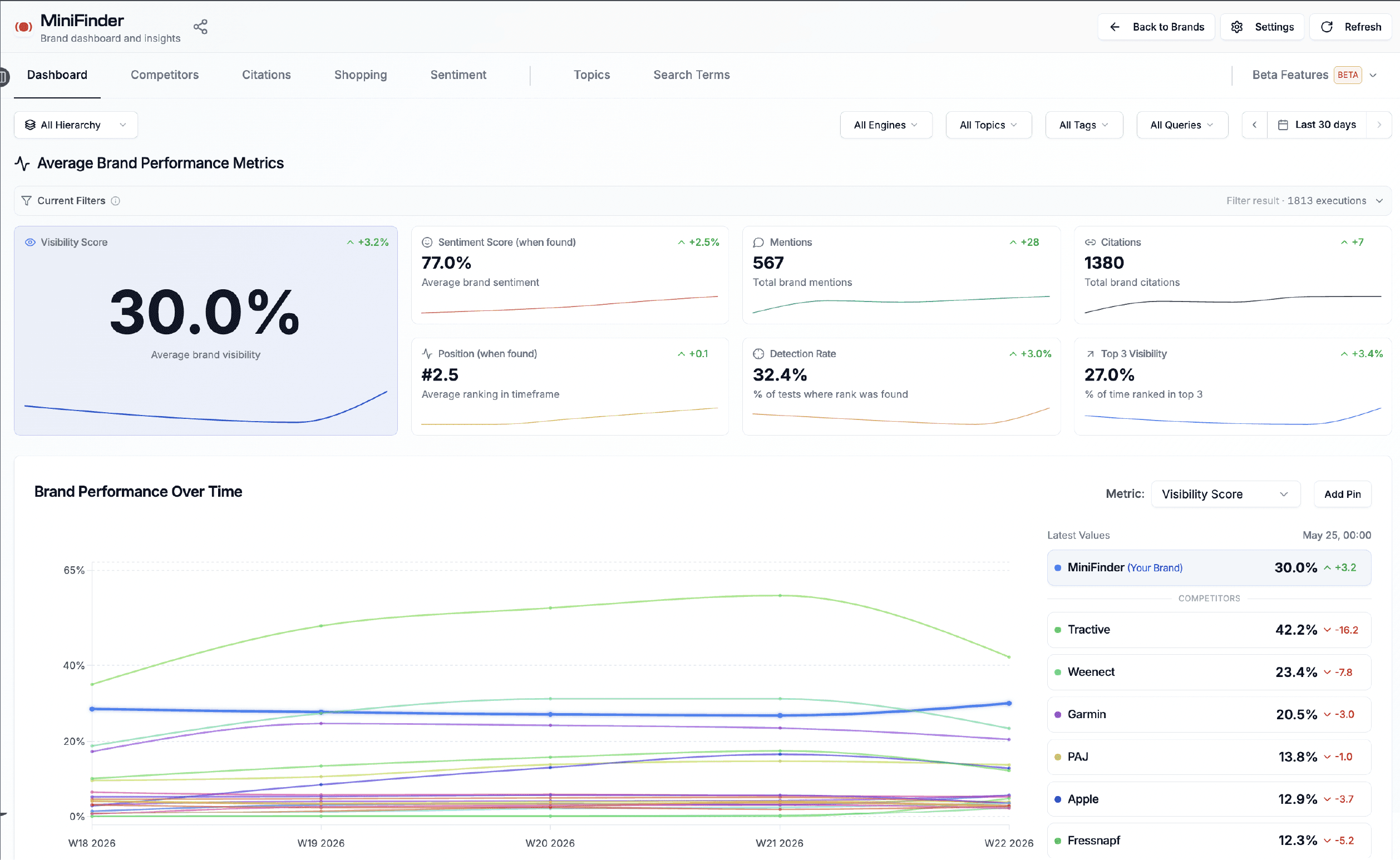Image resolution: width=1400 pixels, height=860 pixels.
Task: Click the layers icon in All Hierarchy
Action: [30, 125]
